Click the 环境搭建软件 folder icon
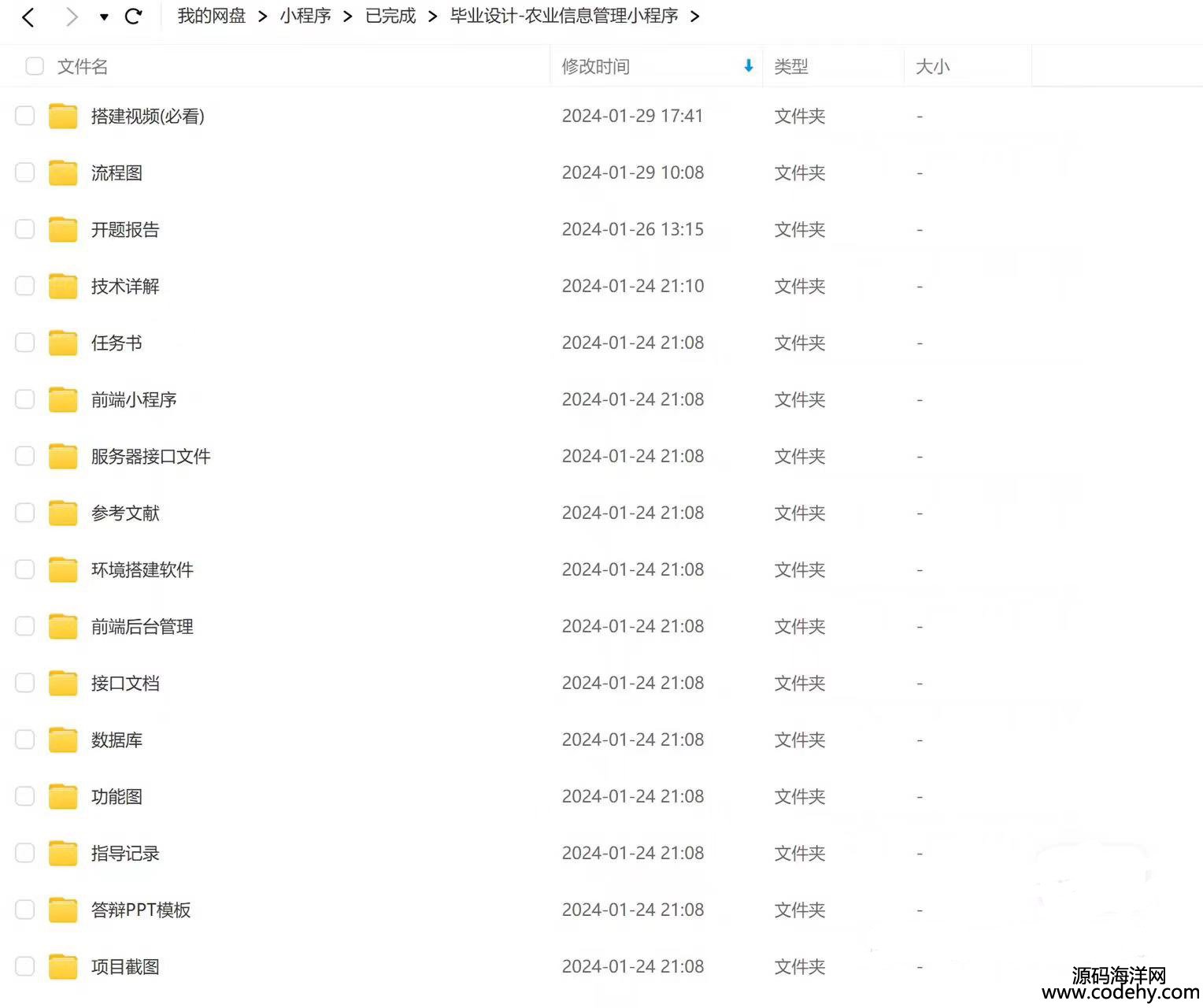The height and width of the screenshot is (1008, 1203). coord(63,569)
